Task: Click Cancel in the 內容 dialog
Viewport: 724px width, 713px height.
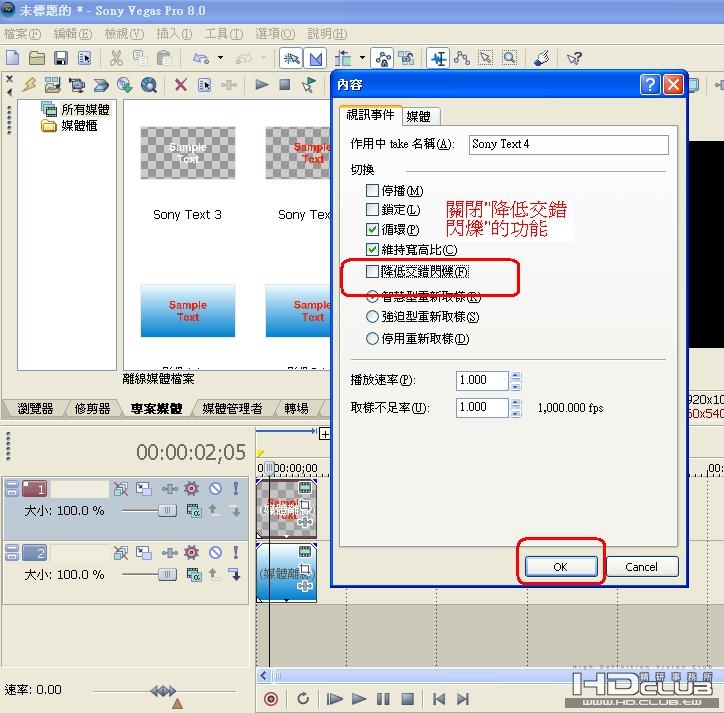Action: click(642, 567)
